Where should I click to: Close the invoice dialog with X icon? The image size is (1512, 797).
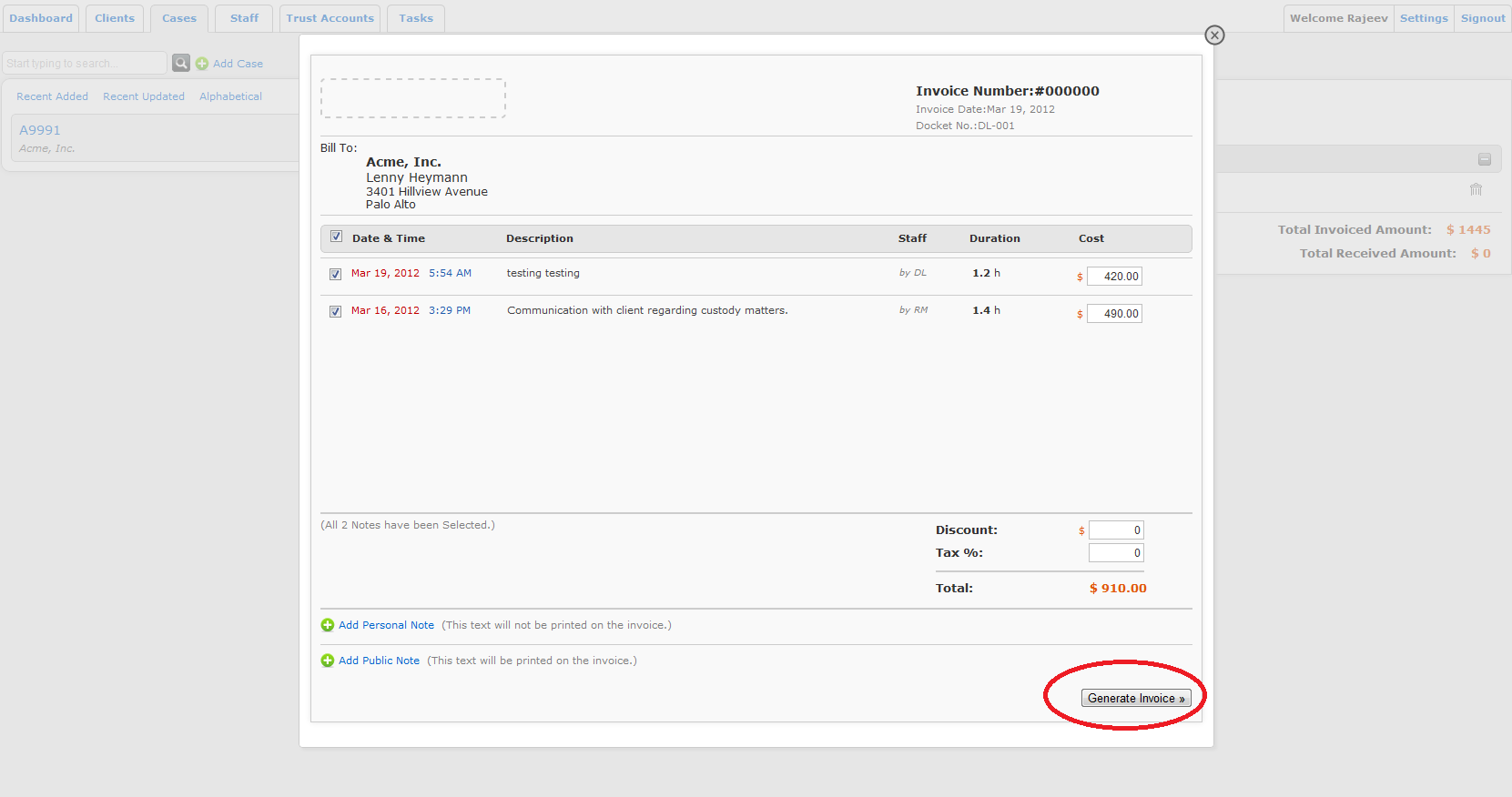tap(1214, 35)
